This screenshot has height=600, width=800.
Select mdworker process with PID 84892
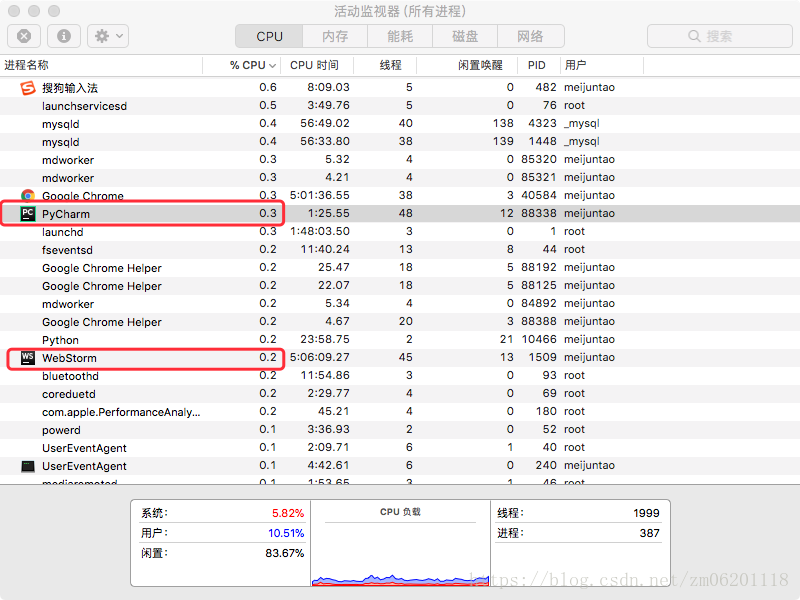pos(400,304)
